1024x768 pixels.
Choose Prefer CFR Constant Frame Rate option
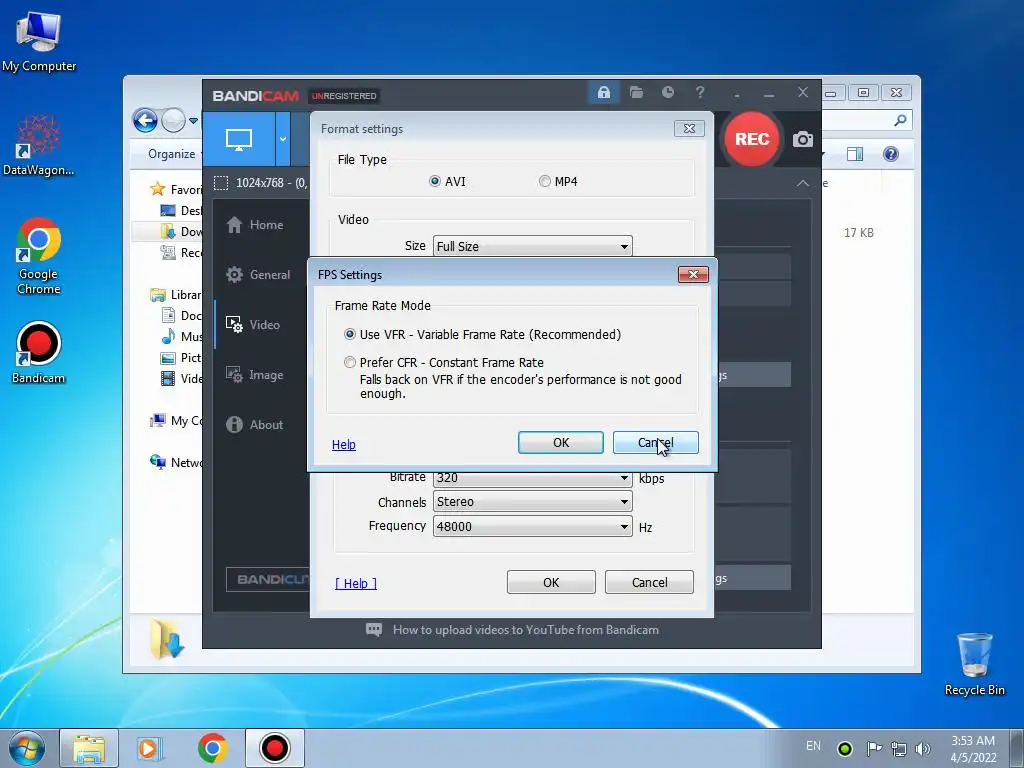pos(444,362)
